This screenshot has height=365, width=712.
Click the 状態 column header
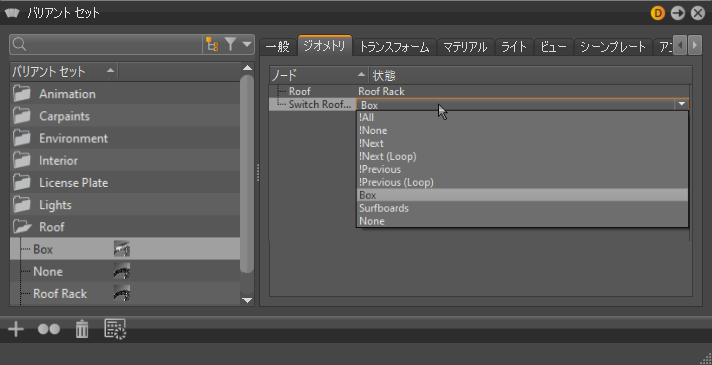(531, 75)
